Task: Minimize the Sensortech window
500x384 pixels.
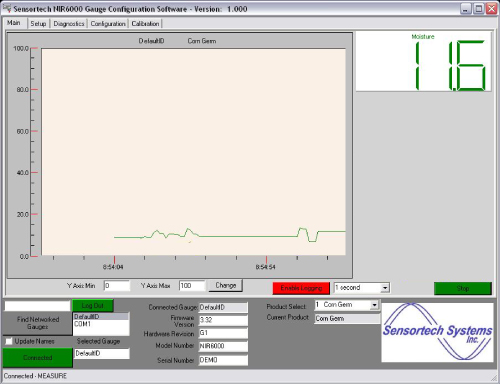Action: (466, 9)
